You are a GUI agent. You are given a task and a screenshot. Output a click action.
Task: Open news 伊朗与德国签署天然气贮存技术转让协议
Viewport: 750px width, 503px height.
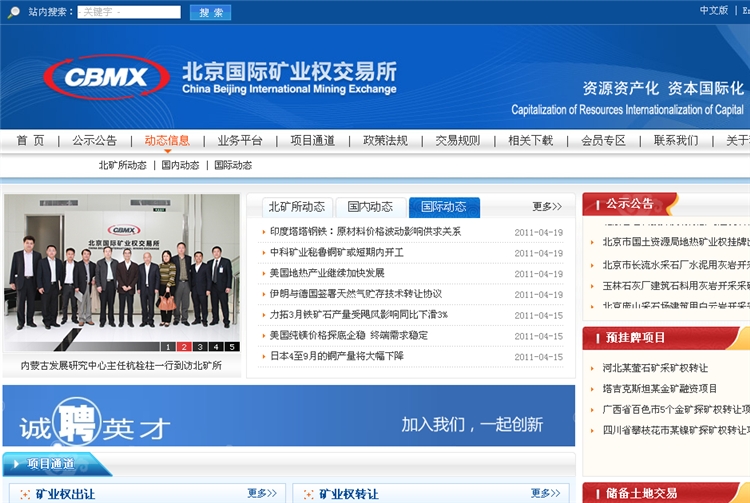(x=356, y=294)
